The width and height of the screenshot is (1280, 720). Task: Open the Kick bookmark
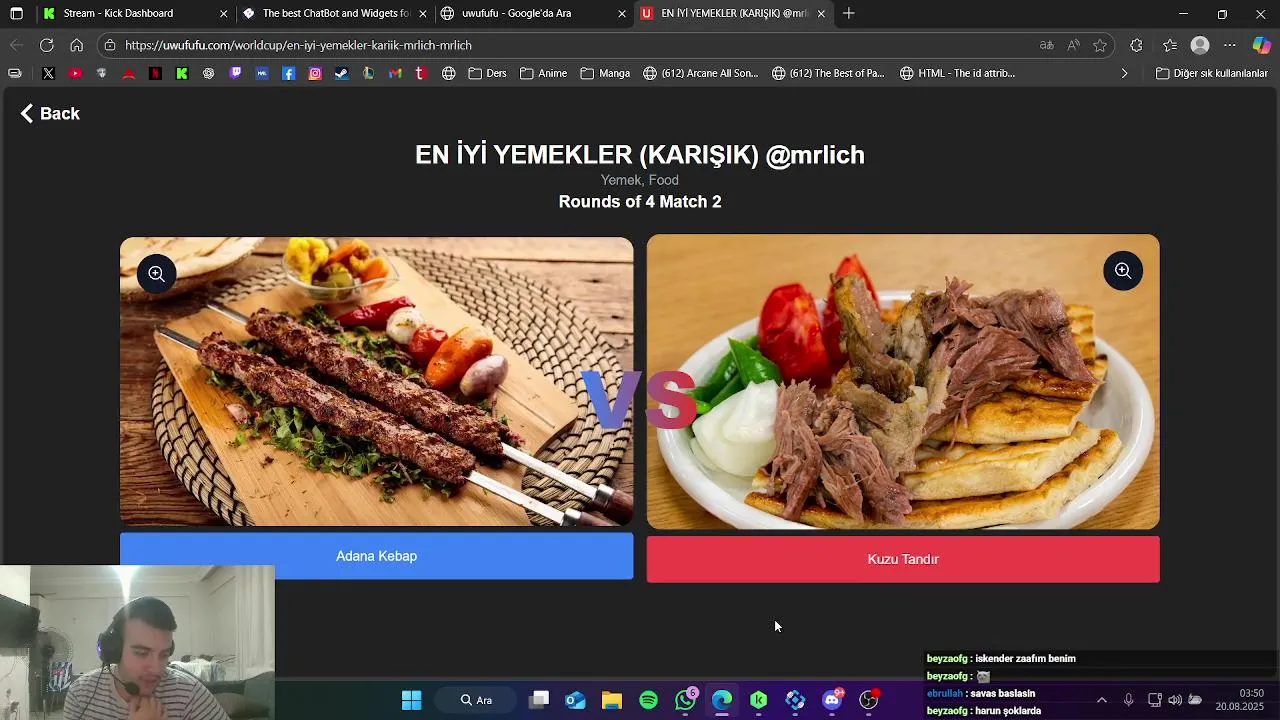[x=182, y=73]
